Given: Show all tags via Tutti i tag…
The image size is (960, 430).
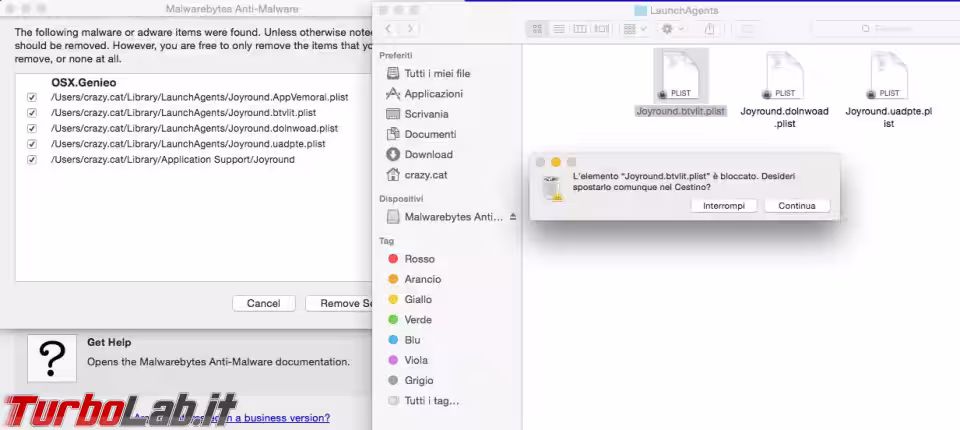Looking at the screenshot, I should 431,401.
